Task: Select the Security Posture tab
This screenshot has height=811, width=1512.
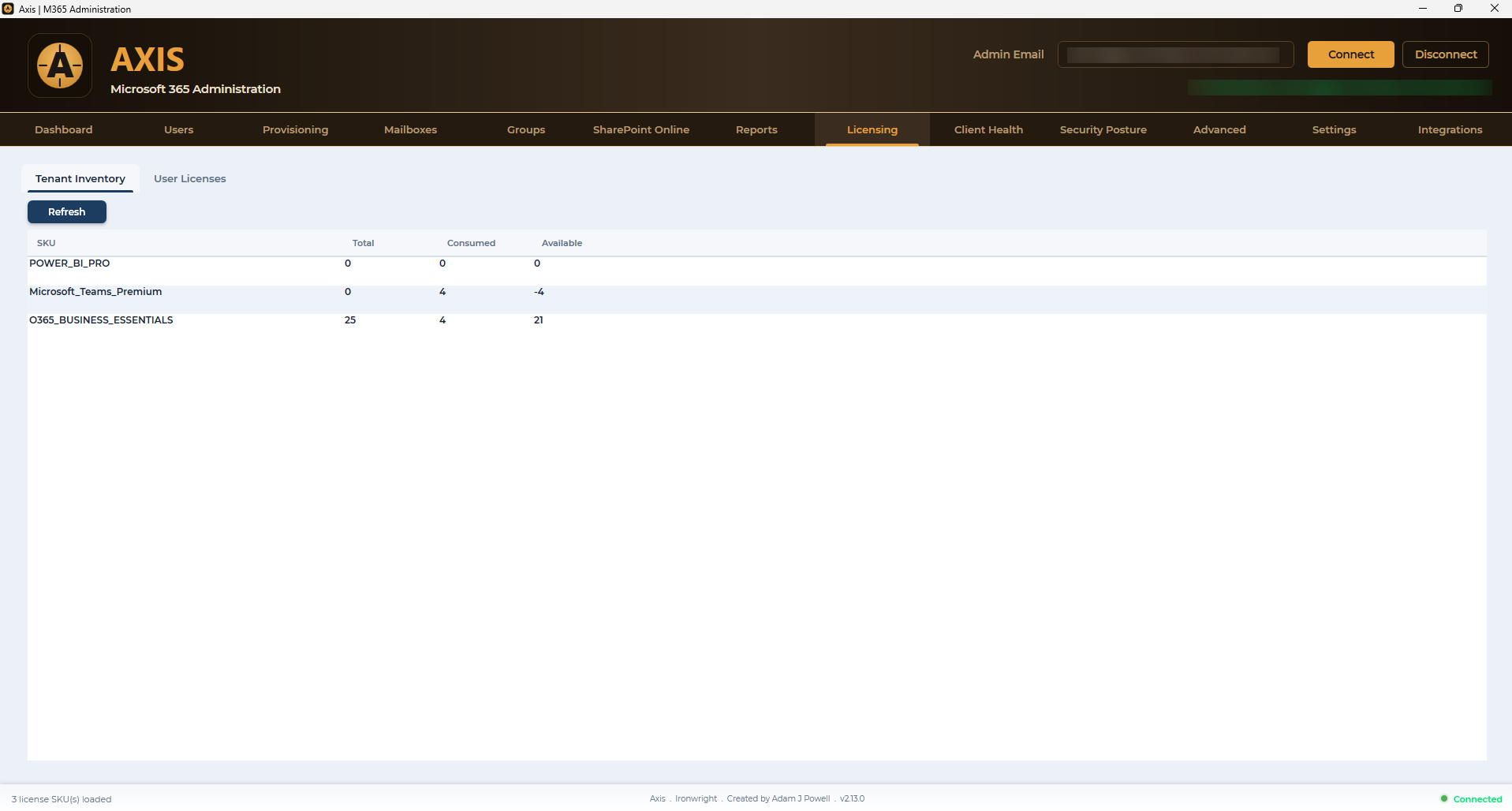Action: [1103, 129]
